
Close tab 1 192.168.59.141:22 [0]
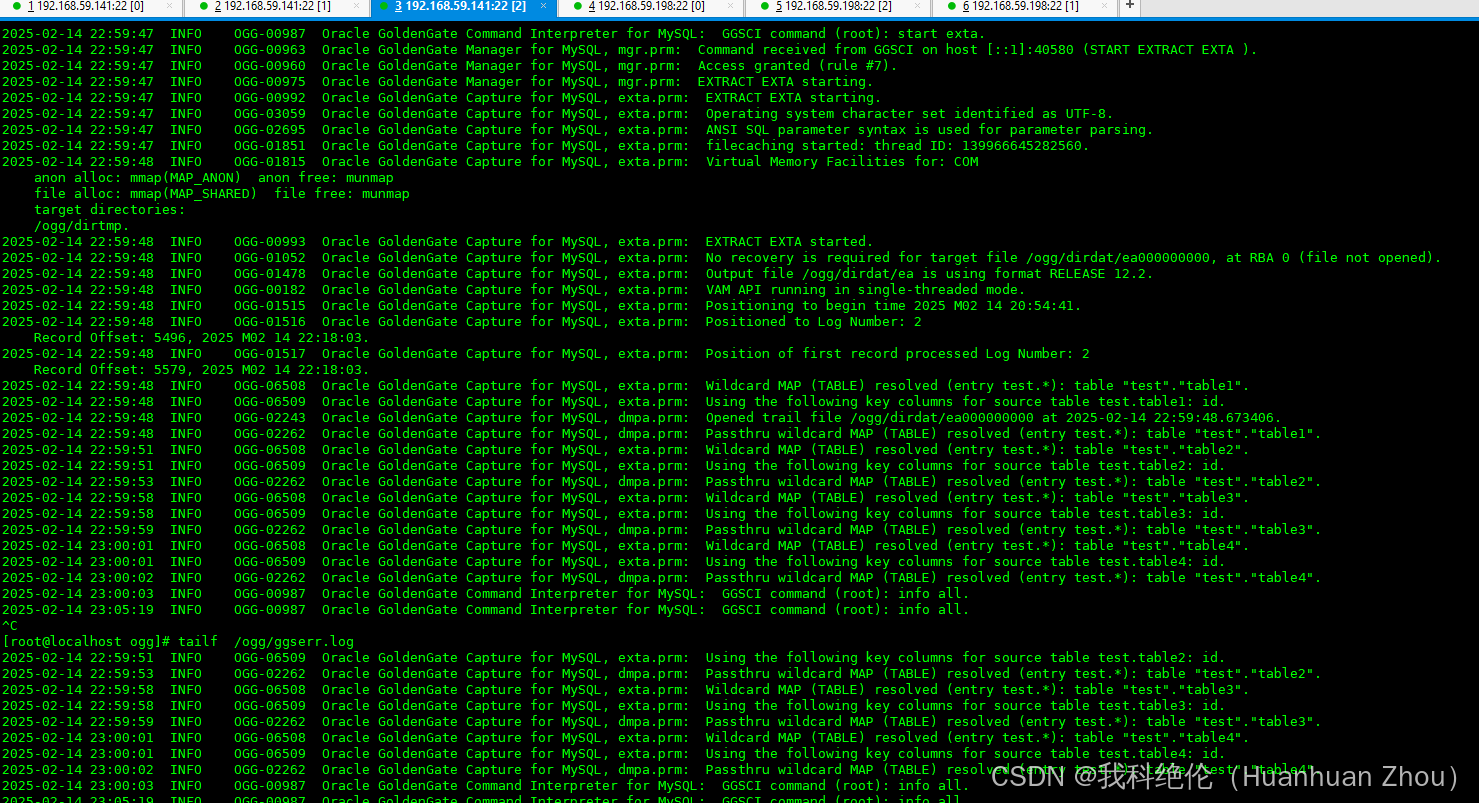coord(168,6)
